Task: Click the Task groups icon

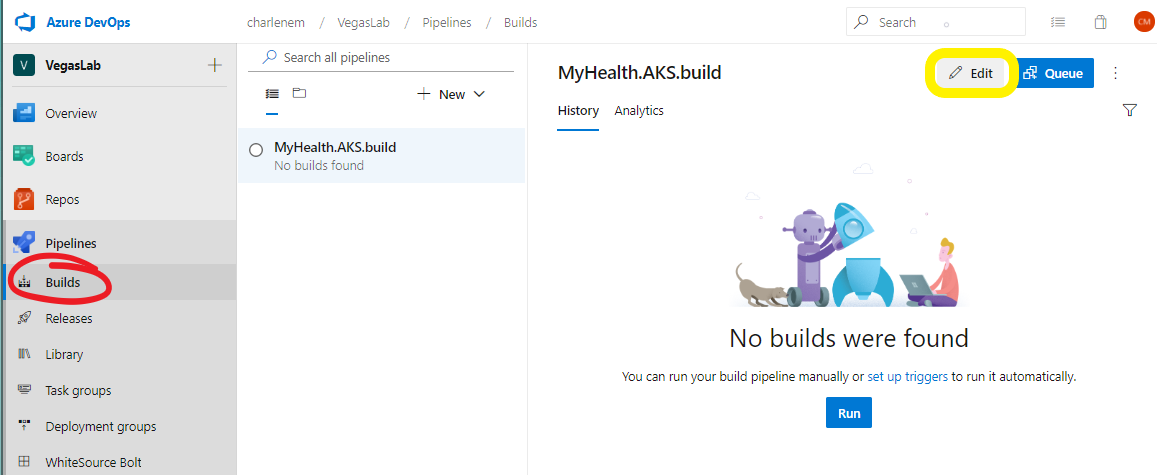Action: 24,389
